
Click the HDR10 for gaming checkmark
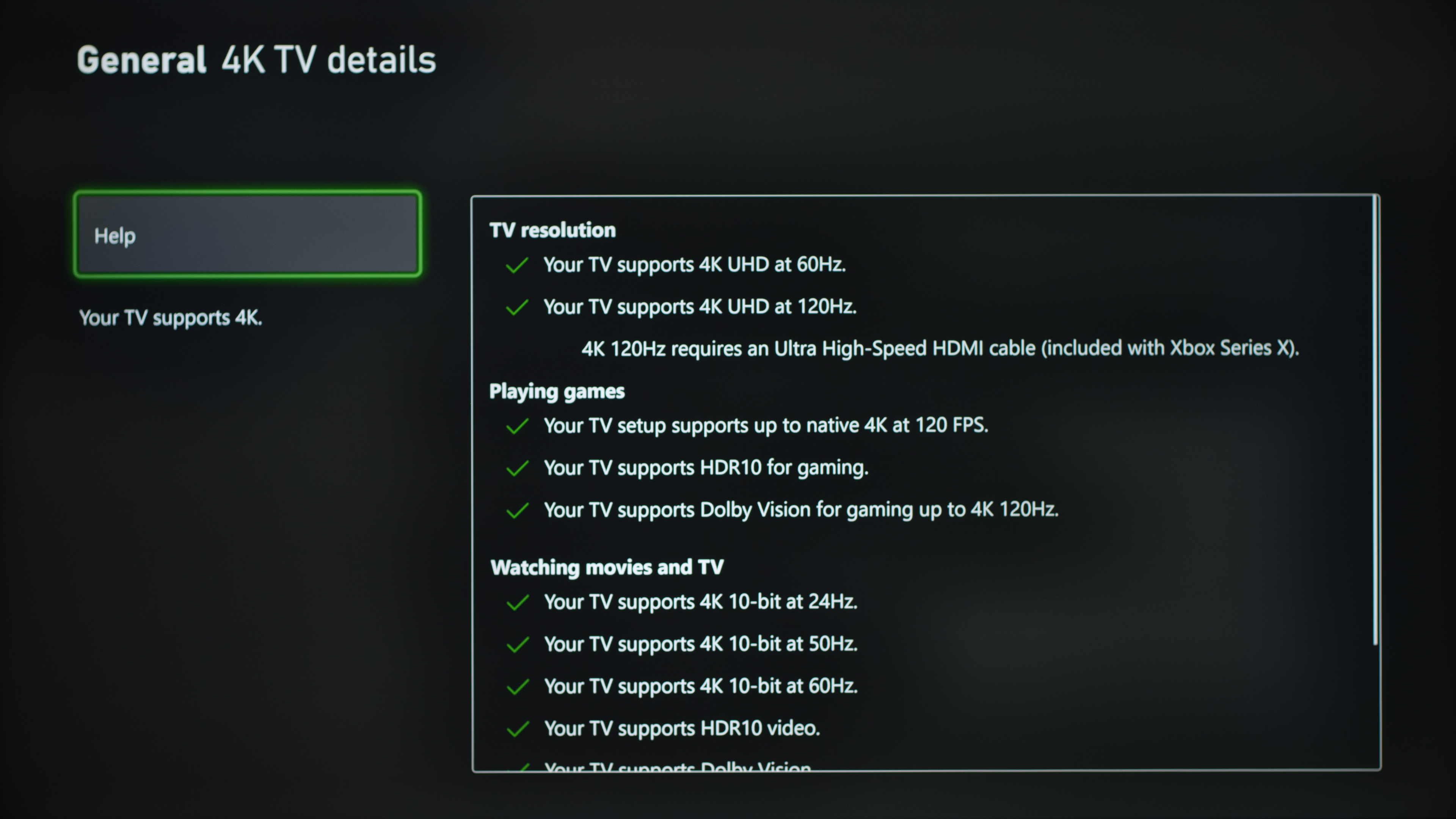517,469
